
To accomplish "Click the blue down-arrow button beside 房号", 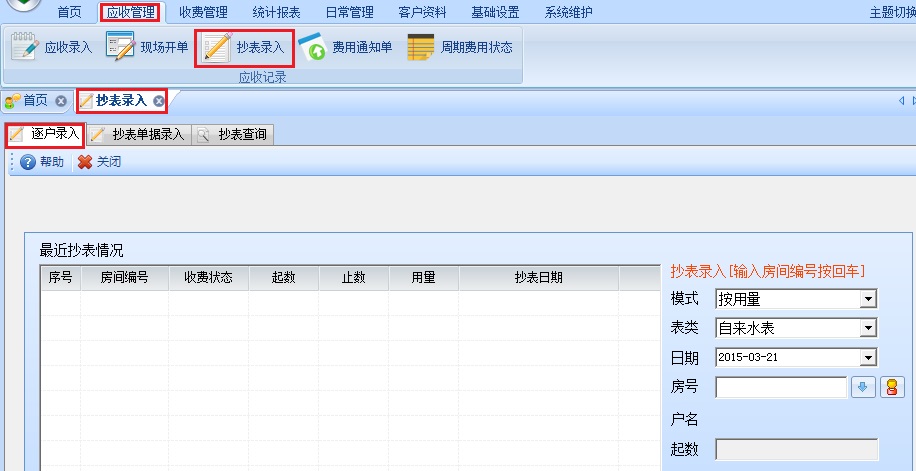I will point(863,387).
